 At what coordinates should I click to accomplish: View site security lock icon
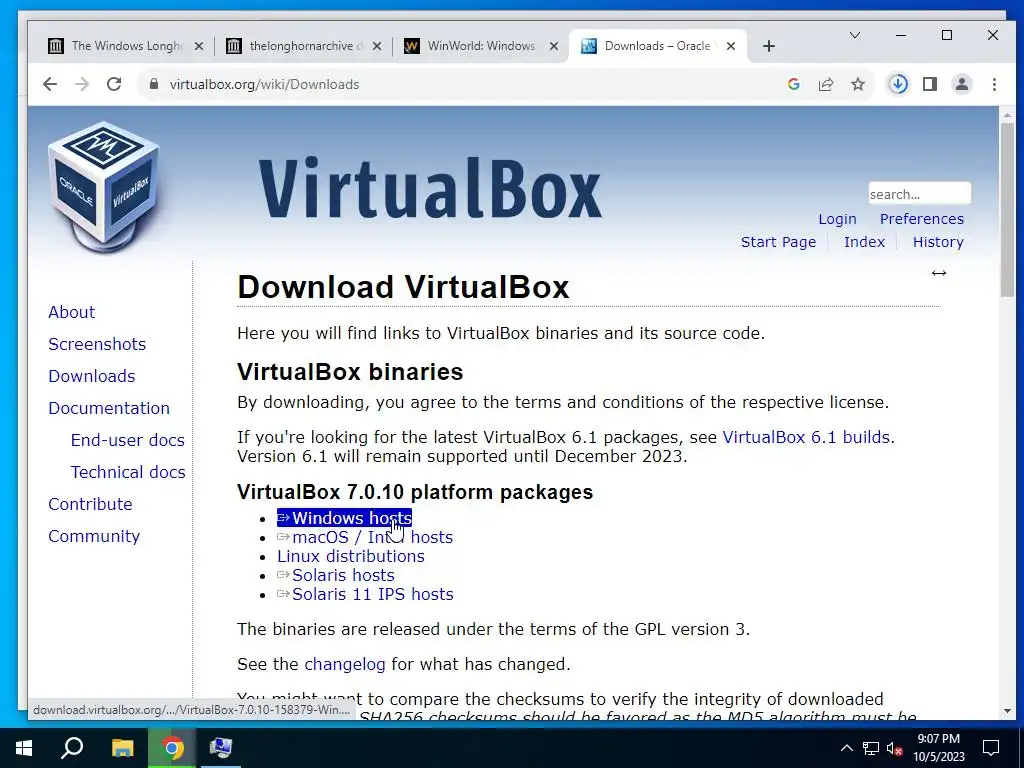(154, 84)
